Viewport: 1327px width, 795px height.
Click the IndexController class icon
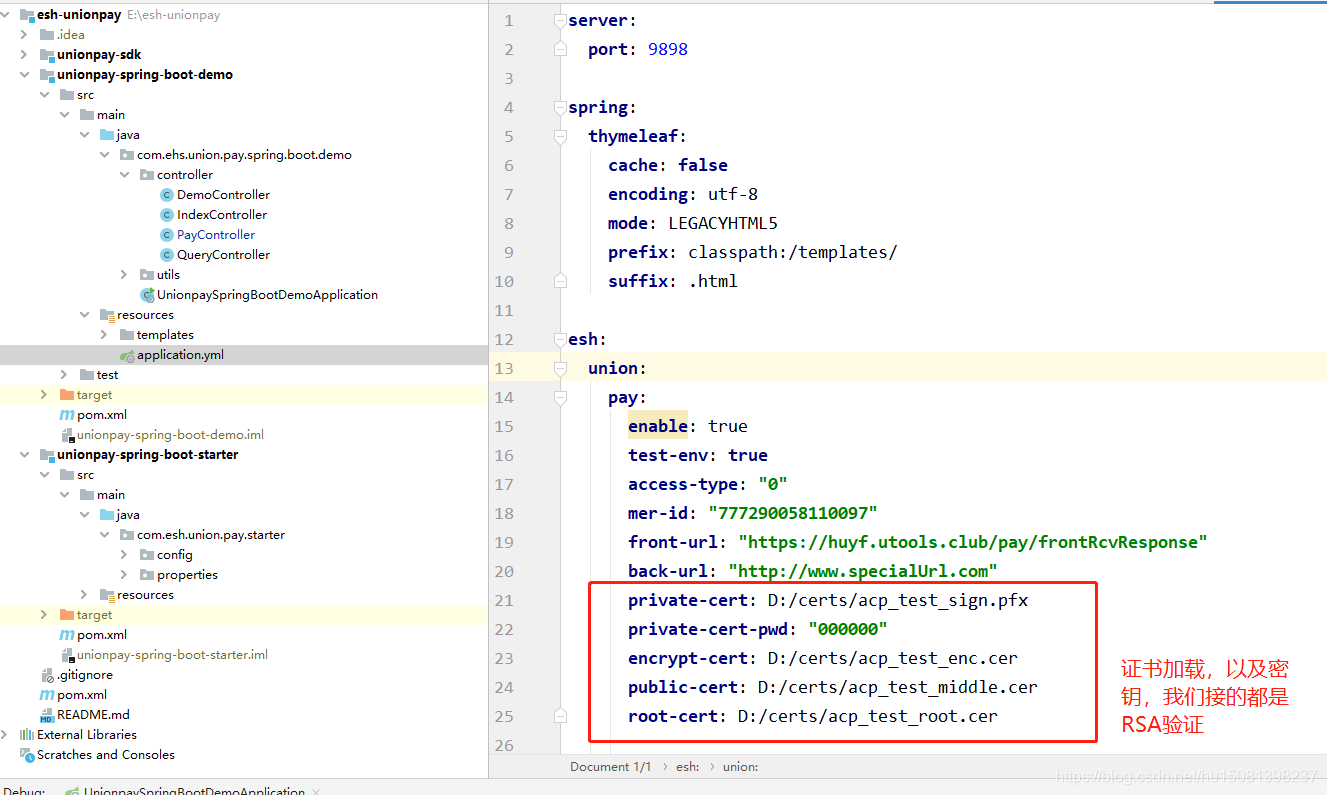[x=167, y=215]
